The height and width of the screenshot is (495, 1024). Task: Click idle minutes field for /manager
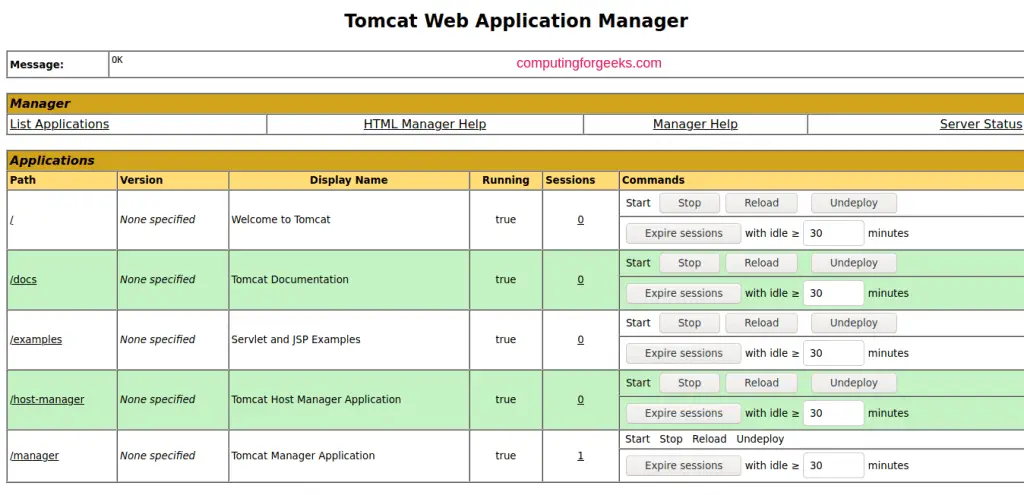833,466
